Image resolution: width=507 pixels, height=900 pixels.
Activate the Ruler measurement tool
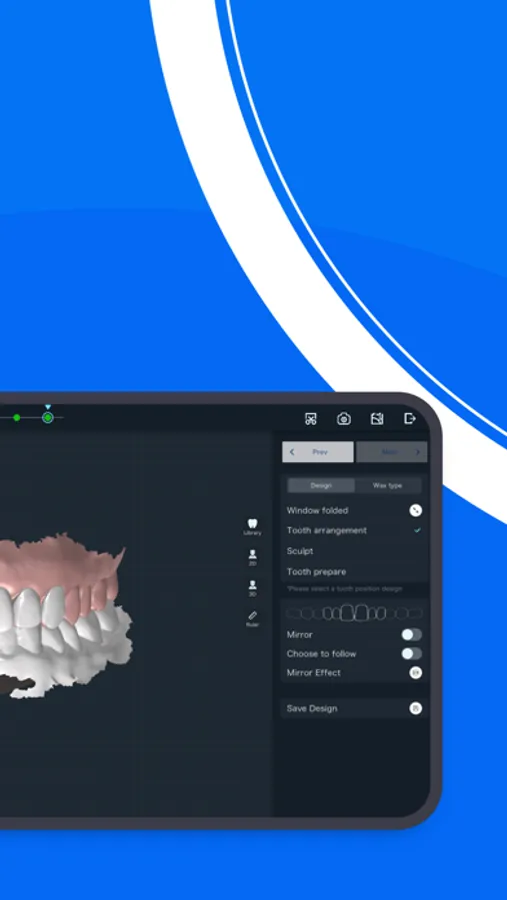tap(252, 619)
